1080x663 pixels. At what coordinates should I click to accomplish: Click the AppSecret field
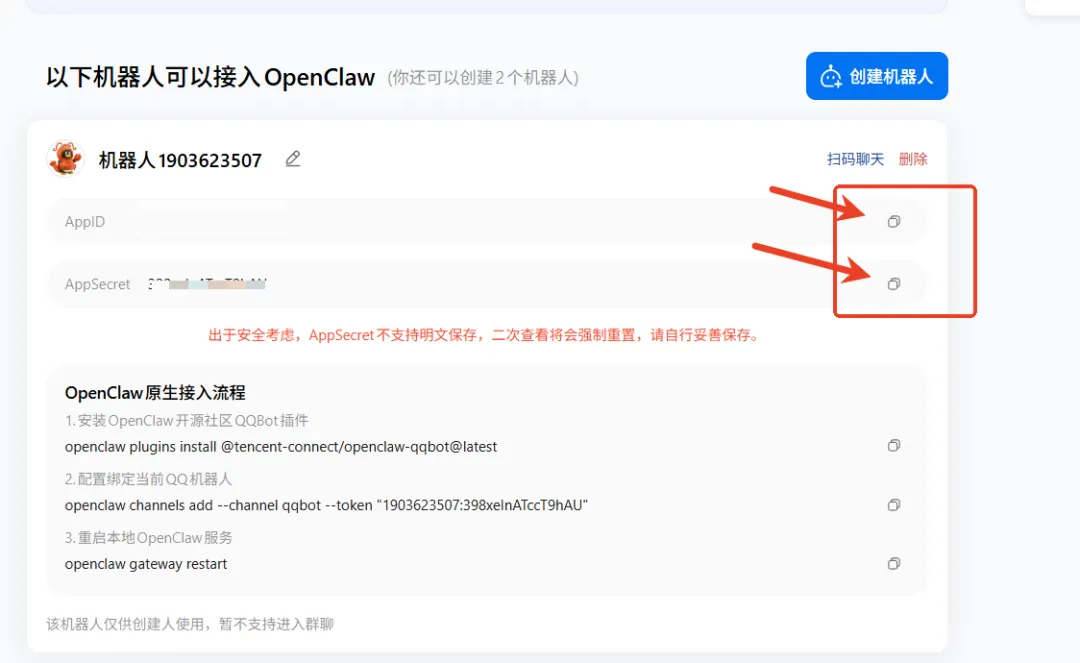coord(486,284)
